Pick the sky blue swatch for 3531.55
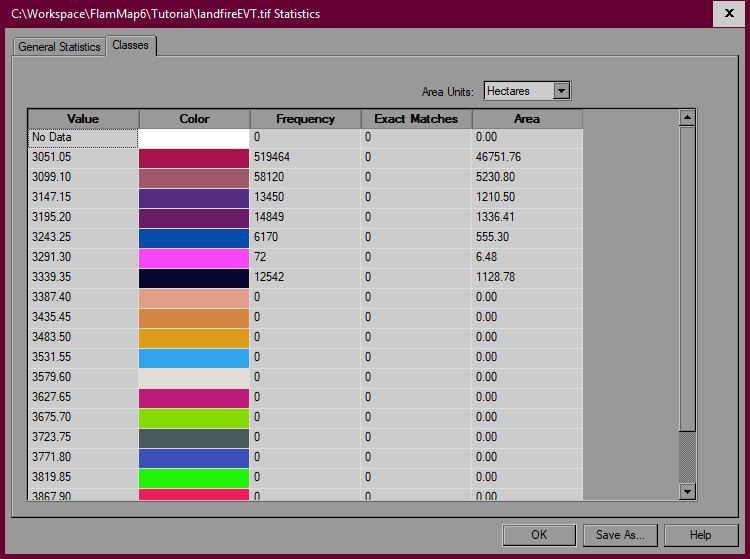The width and height of the screenshot is (750, 559). [194, 358]
